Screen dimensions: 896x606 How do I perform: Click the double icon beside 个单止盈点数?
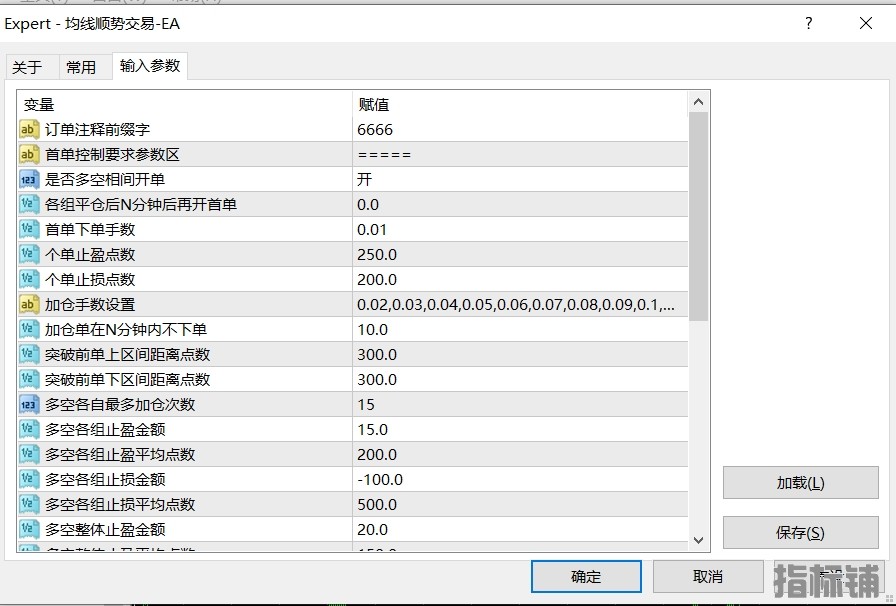29,254
